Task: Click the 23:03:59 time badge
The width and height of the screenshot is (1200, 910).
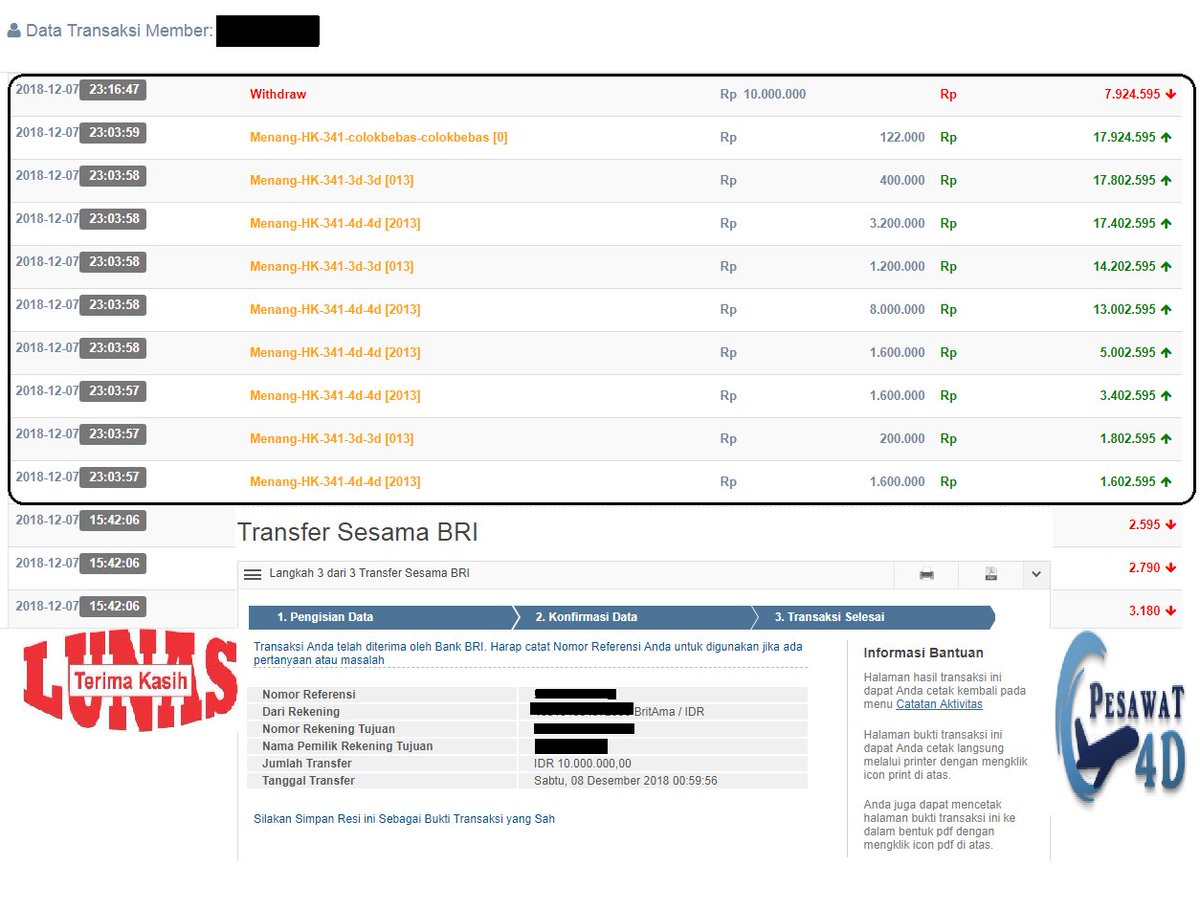Action: [113, 132]
